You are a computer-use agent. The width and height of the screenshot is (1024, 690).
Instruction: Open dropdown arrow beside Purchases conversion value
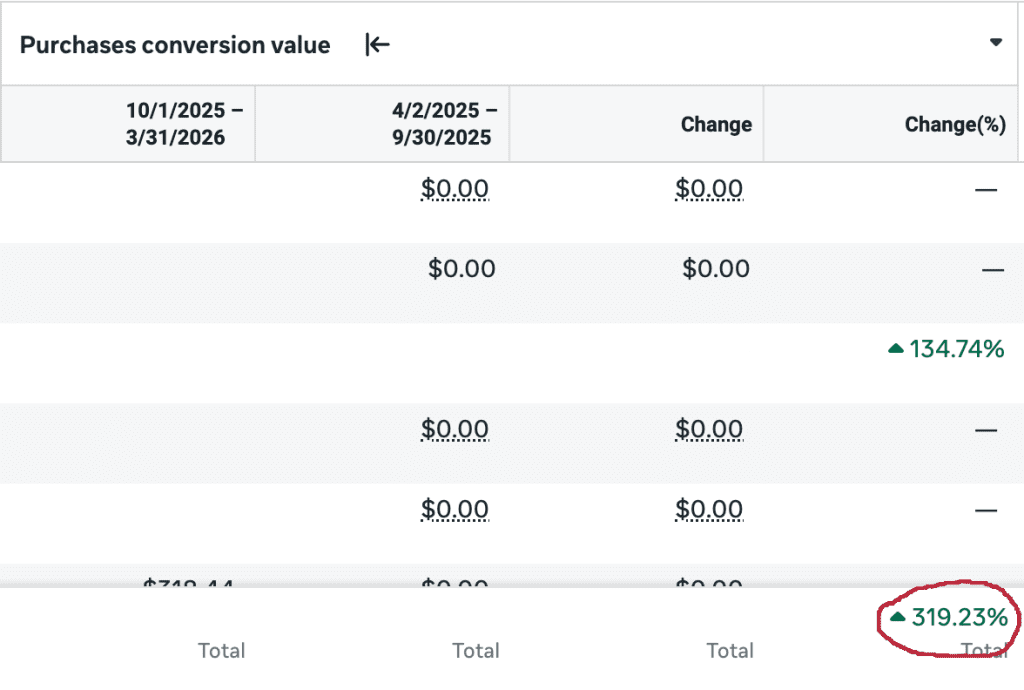tap(995, 42)
